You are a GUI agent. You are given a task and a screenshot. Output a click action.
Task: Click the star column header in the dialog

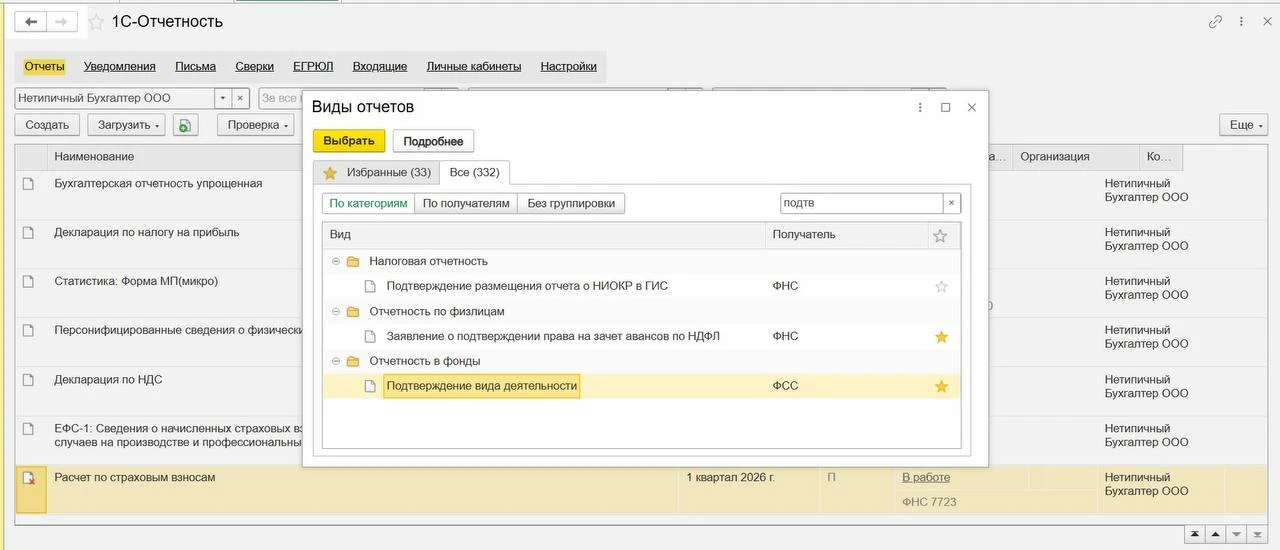click(940, 236)
